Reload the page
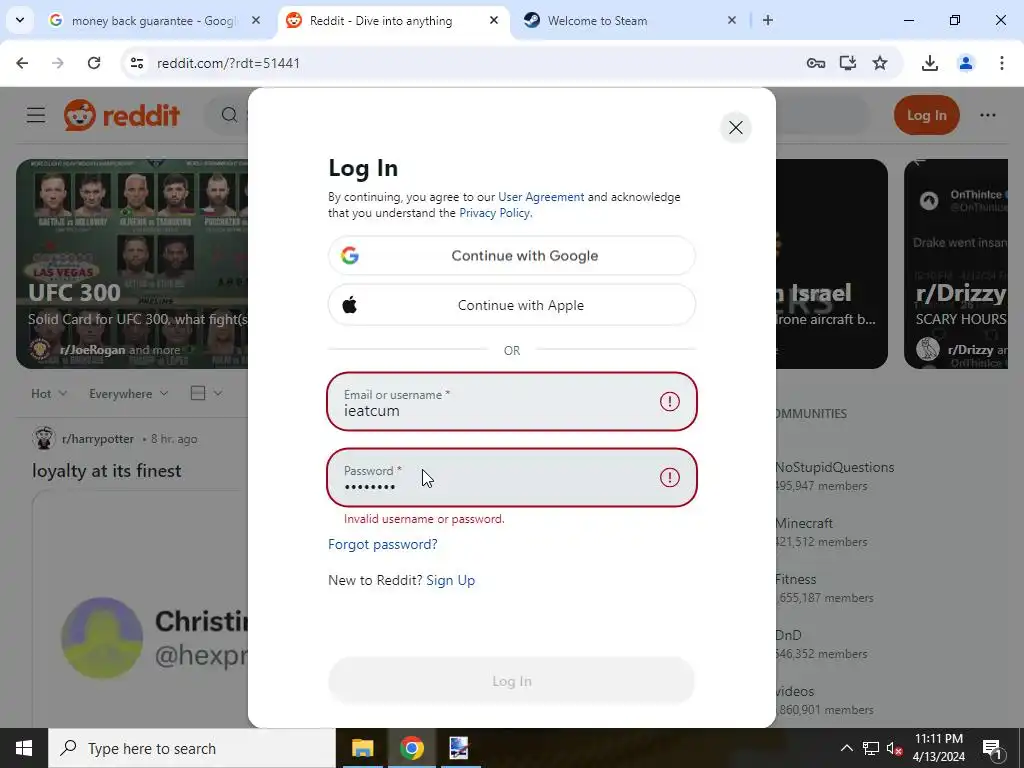 [93, 63]
